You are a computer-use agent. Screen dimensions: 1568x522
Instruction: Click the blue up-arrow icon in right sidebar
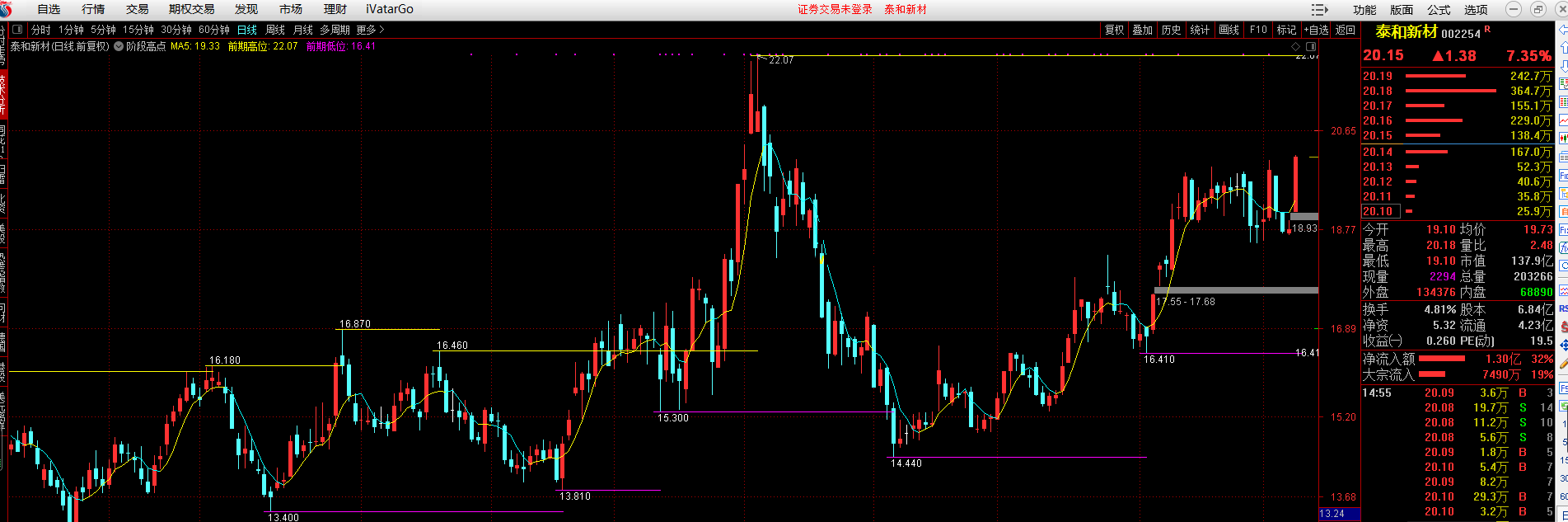pos(1562,48)
